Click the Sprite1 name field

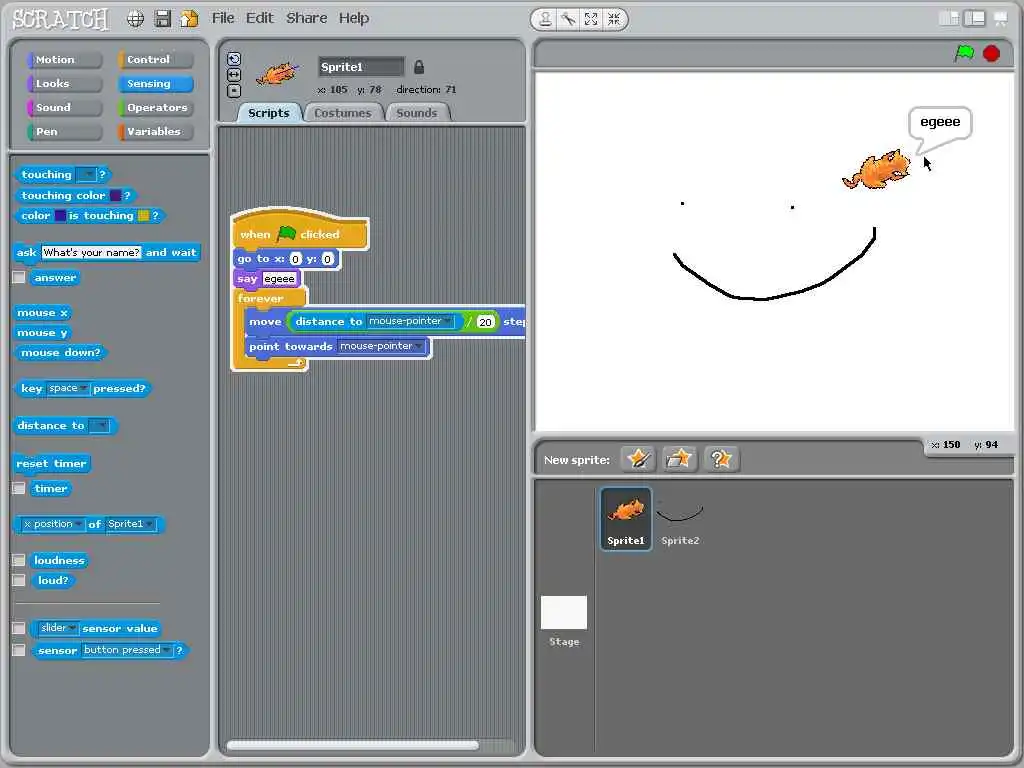(x=361, y=67)
